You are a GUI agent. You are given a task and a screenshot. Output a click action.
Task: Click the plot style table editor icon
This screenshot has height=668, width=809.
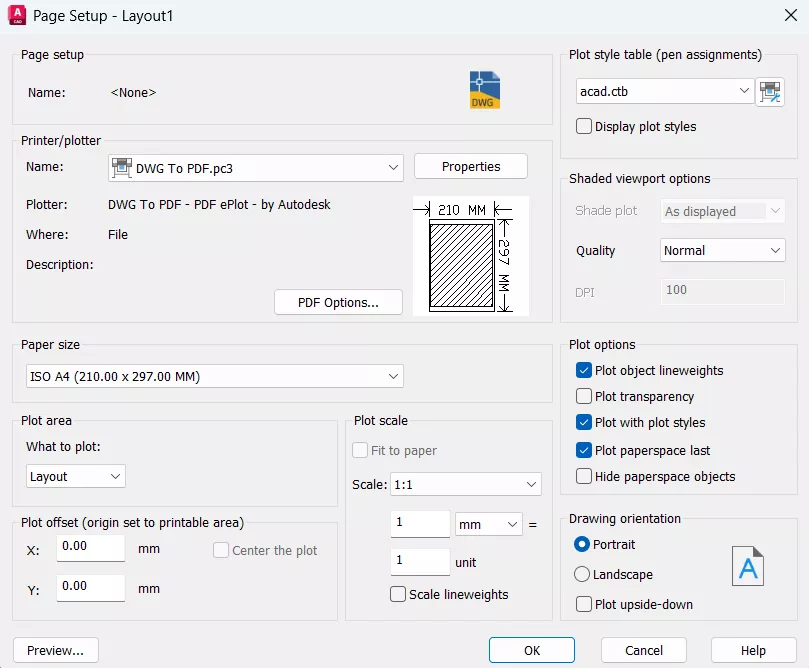click(x=770, y=92)
